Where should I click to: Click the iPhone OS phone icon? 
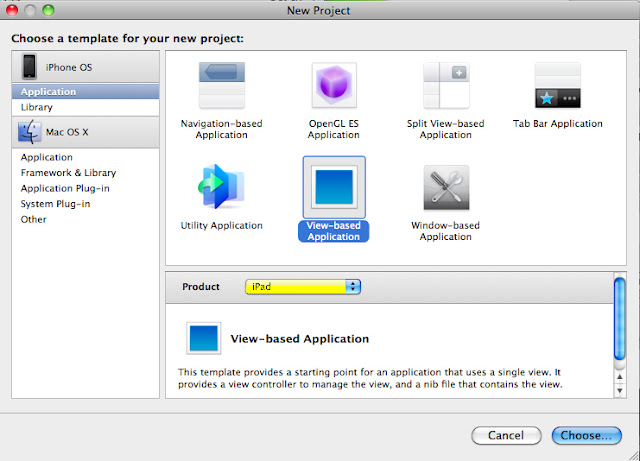(x=29, y=66)
